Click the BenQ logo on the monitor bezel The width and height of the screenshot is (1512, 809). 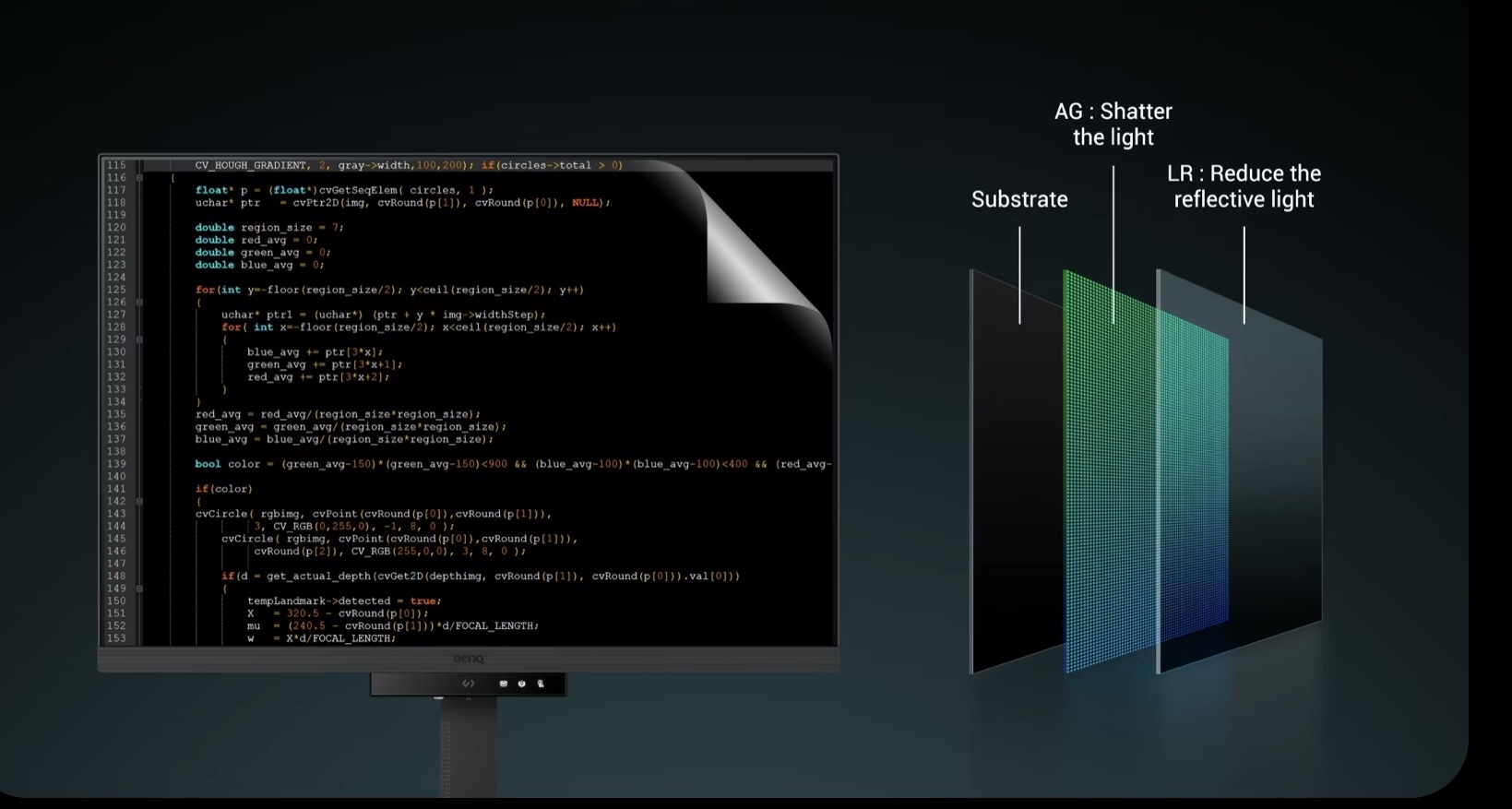469,659
